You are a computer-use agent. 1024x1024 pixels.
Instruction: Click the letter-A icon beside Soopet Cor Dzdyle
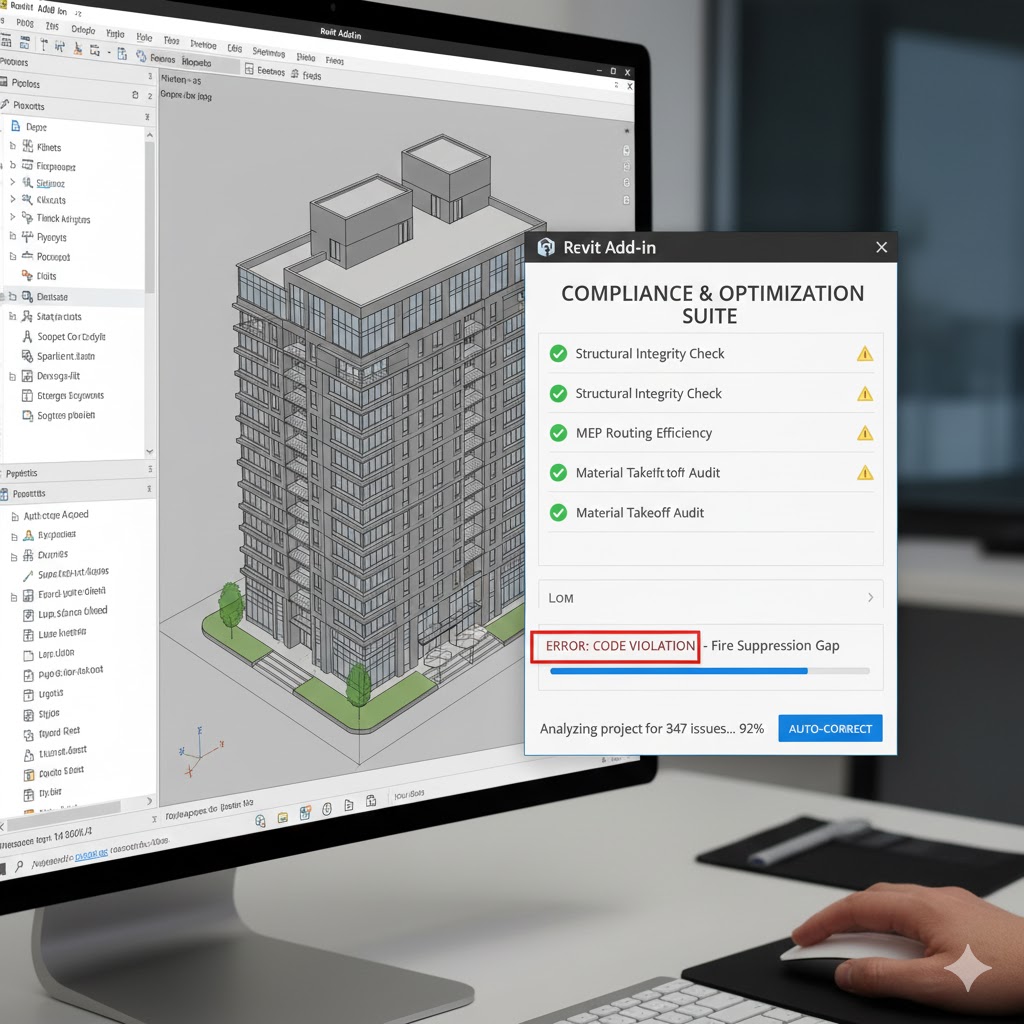(27, 336)
